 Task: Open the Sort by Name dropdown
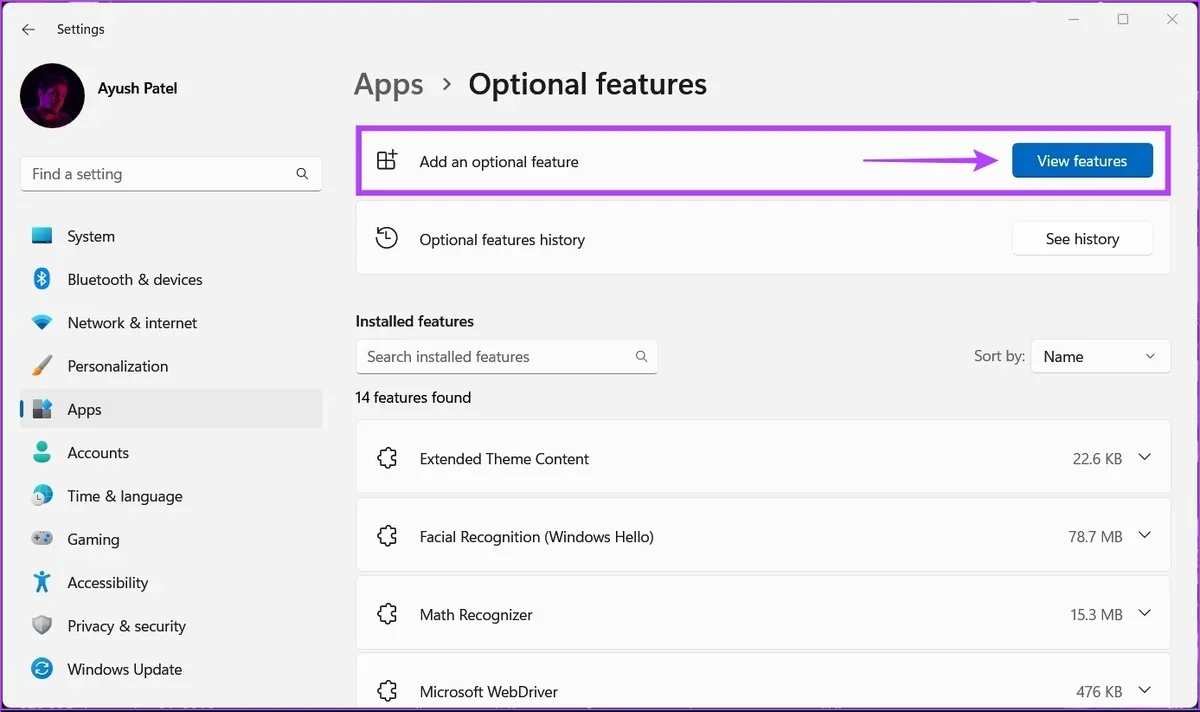[x=1100, y=357]
